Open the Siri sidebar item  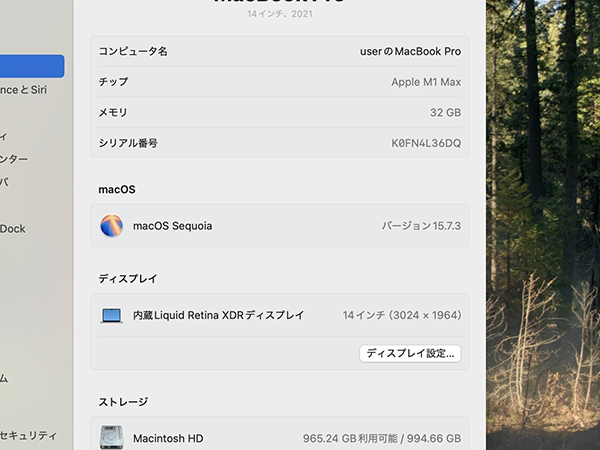[x=27, y=89]
